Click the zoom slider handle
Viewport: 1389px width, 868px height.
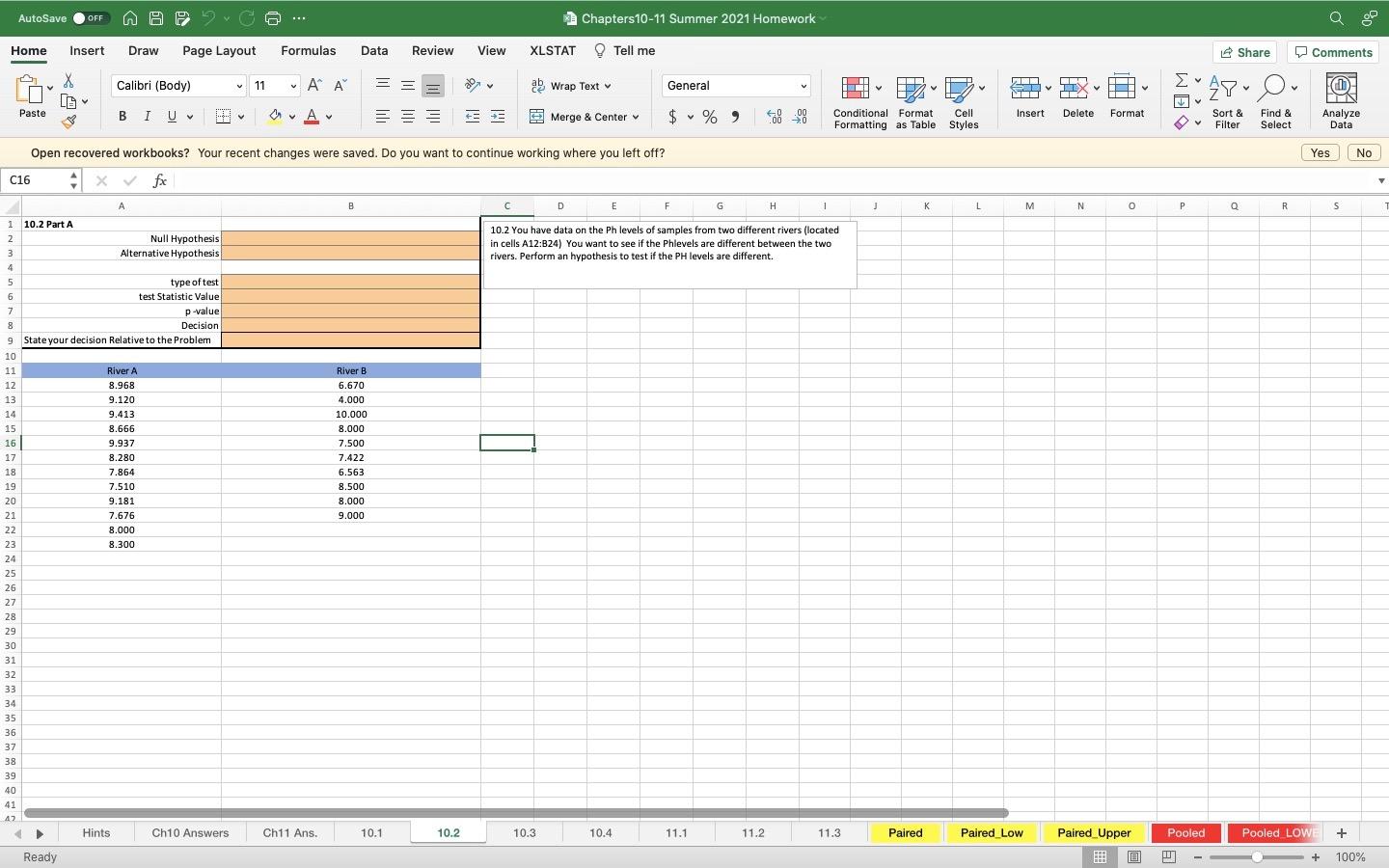pos(1257,857)
